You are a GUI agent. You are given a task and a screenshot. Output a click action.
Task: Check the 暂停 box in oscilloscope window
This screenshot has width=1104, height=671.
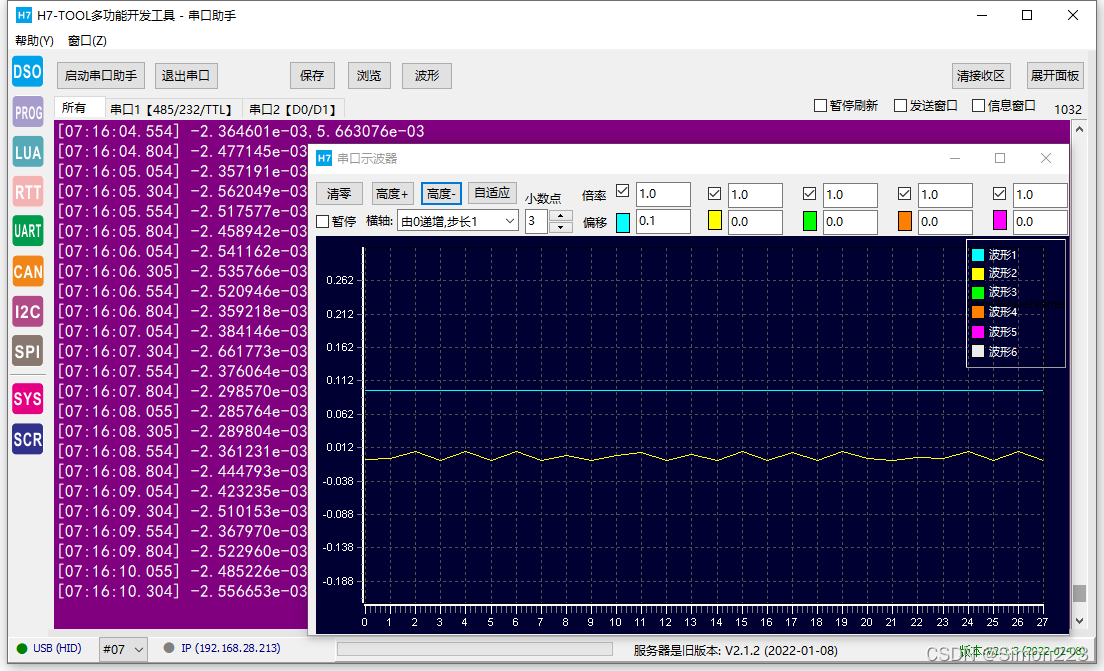click(x=323, y=221)
